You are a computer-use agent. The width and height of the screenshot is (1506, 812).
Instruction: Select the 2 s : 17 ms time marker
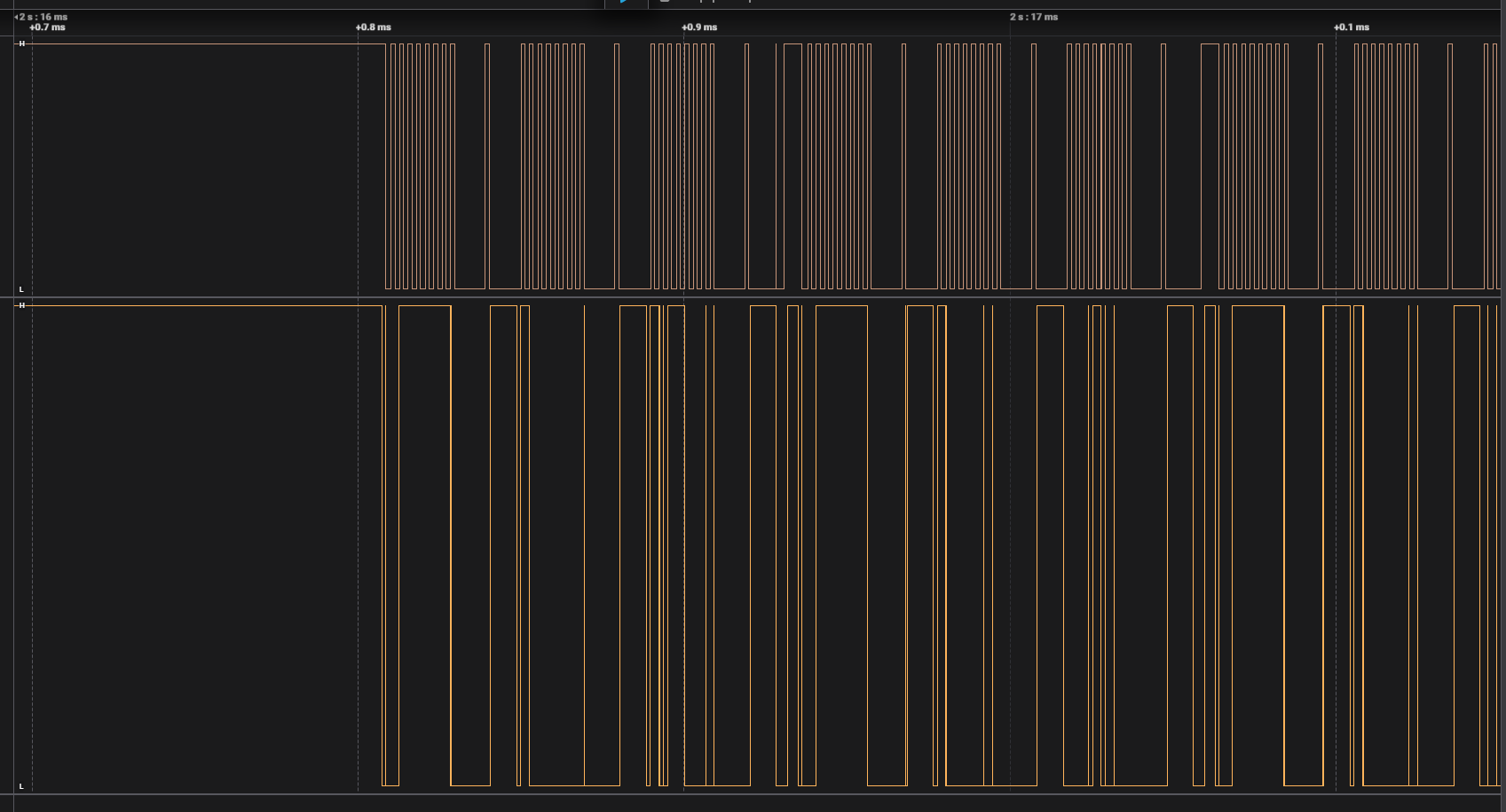[x=1034, y=17]
